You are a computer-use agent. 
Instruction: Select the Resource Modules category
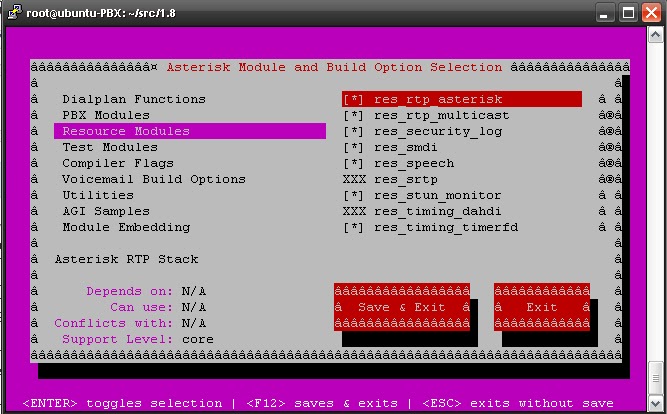click(190, 131)
